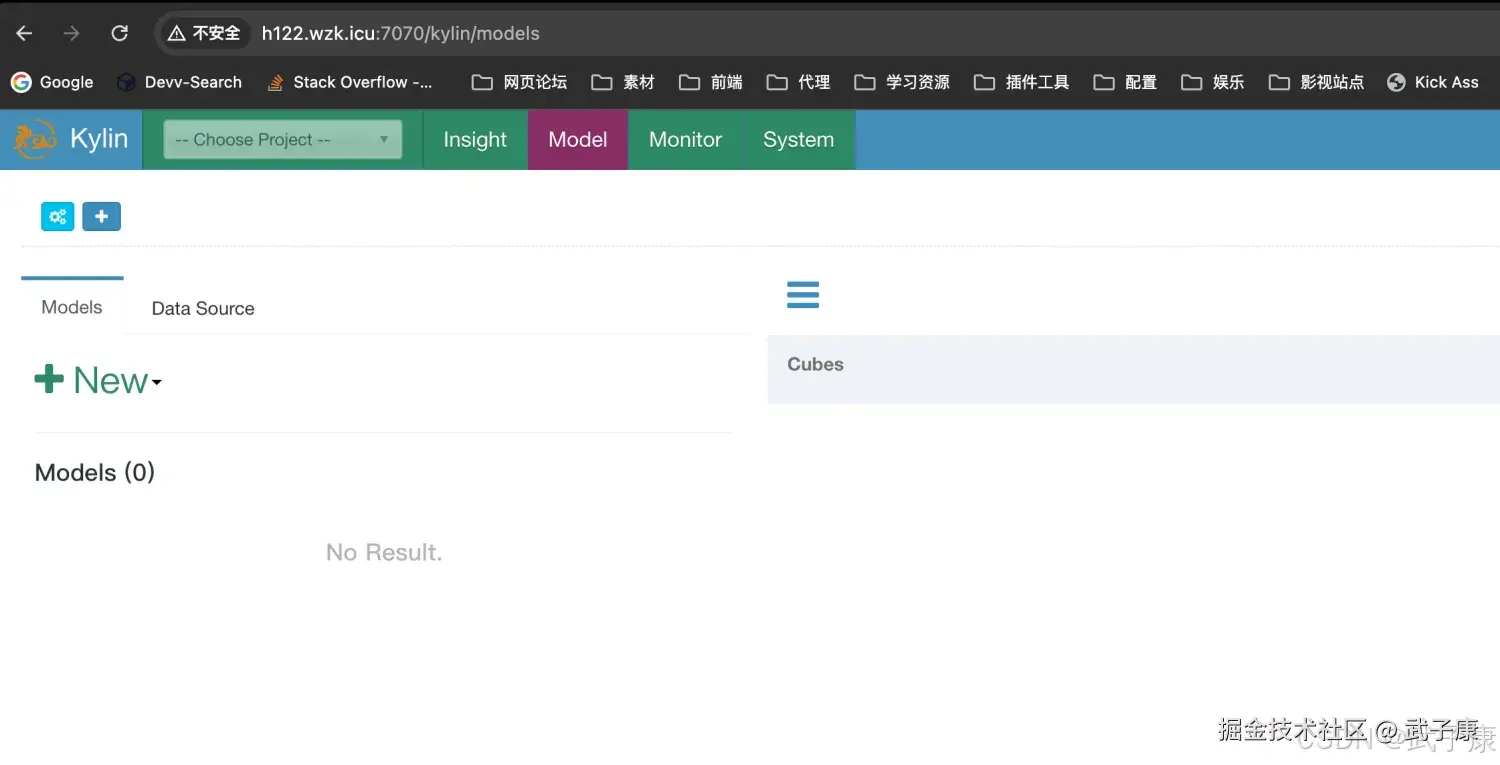The width and height of the screenshot is (1500, 765).
Task: Open the Choose Project dropdown
Action: point(283,139)
